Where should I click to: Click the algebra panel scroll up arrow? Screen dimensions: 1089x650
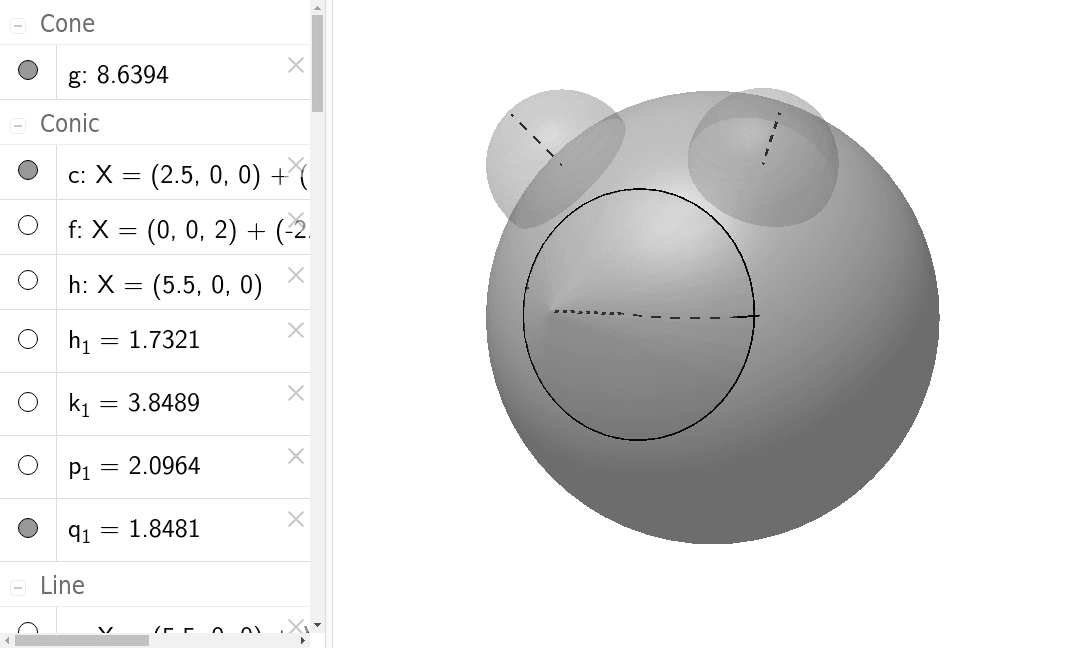317,8
